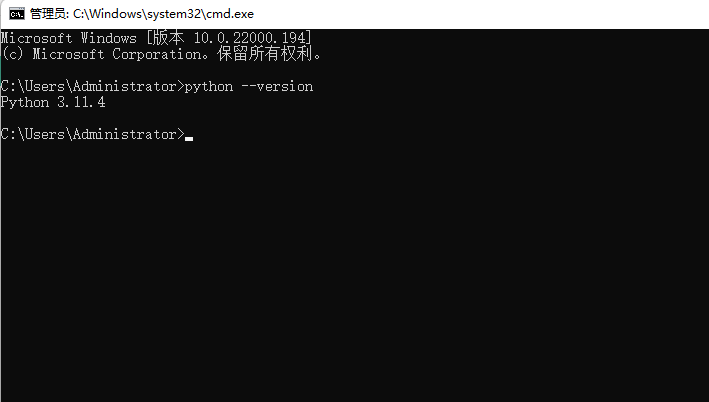Click the word python in the typed command
The image size is (709, 402).
pos(209,87)
